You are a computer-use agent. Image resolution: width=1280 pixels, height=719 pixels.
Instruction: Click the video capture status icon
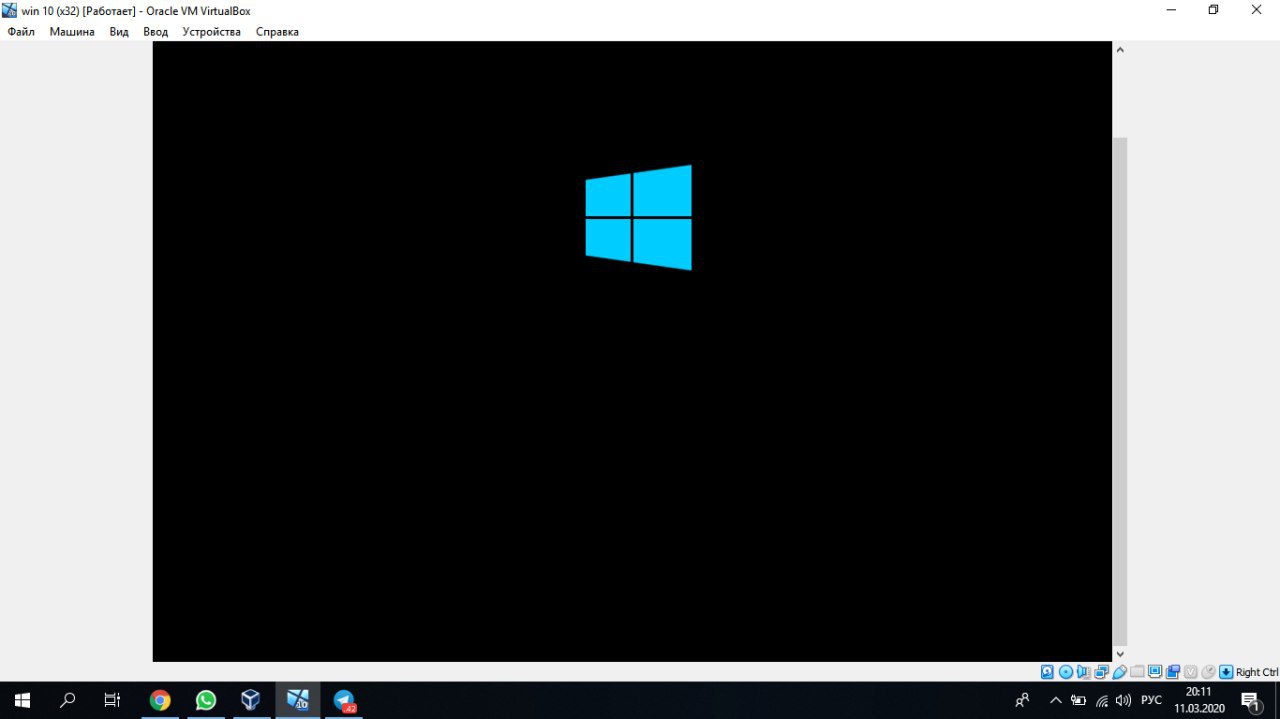pos(1173,672)
